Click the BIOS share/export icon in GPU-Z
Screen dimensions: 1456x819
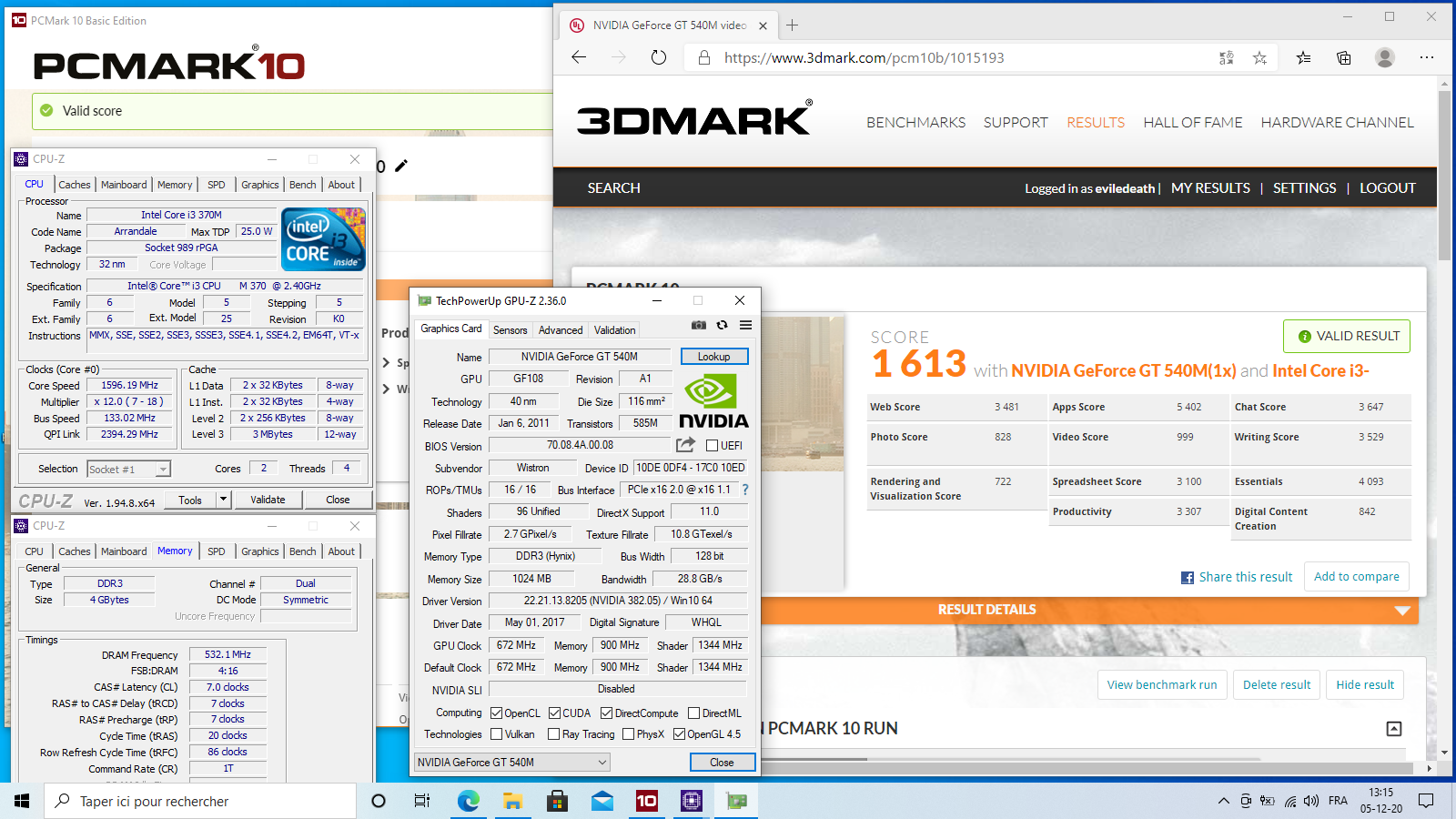(685, 445)
